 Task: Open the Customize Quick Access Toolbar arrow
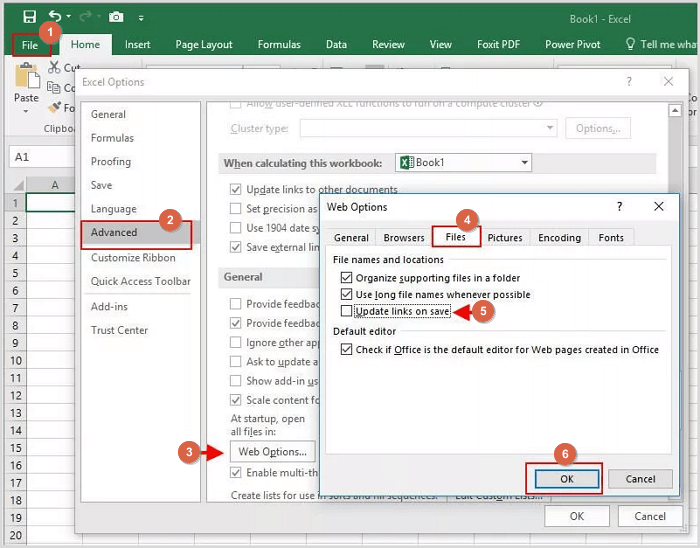[x=141, y=18]
